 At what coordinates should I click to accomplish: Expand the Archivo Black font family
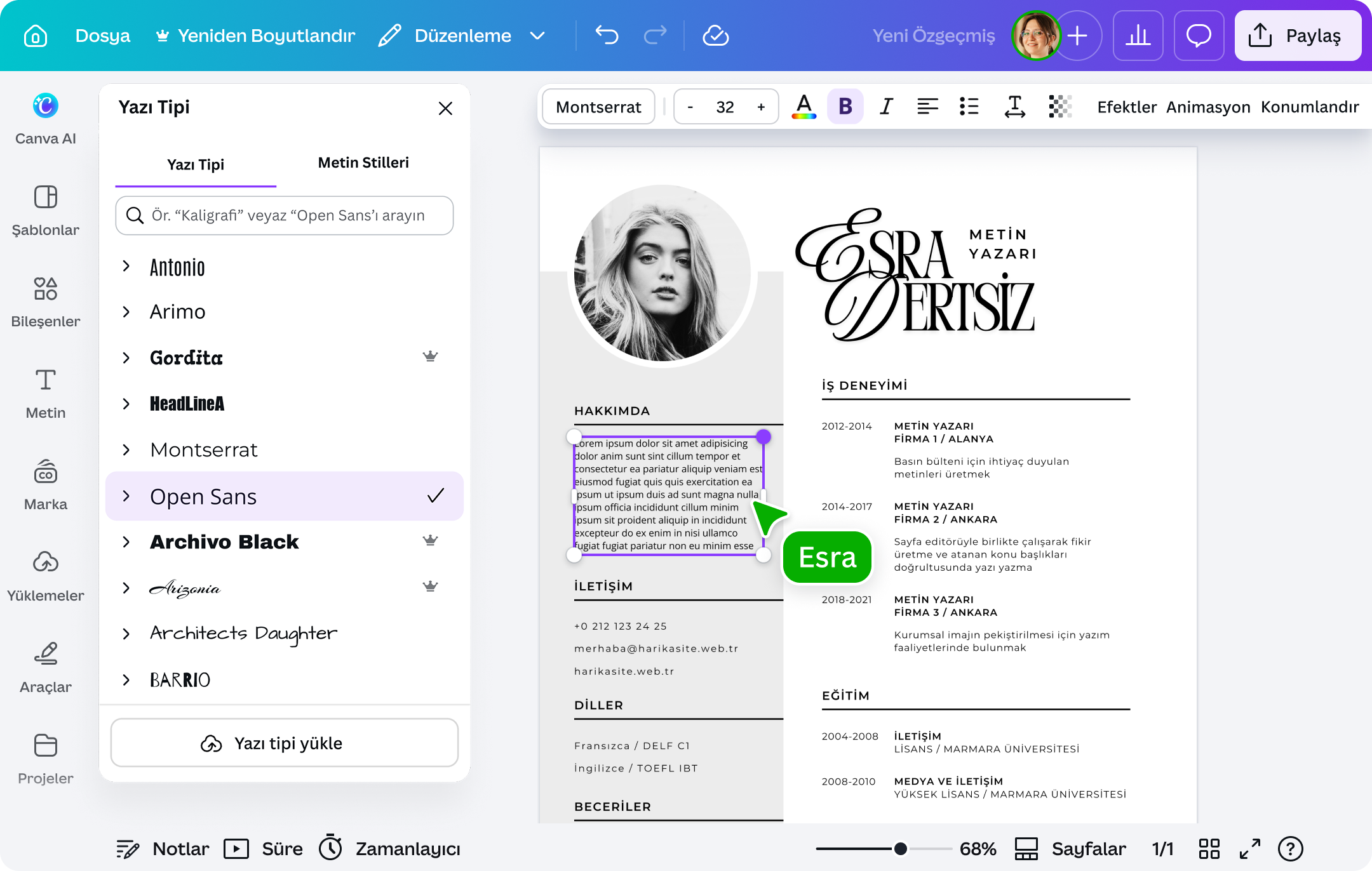pos(126,542)
